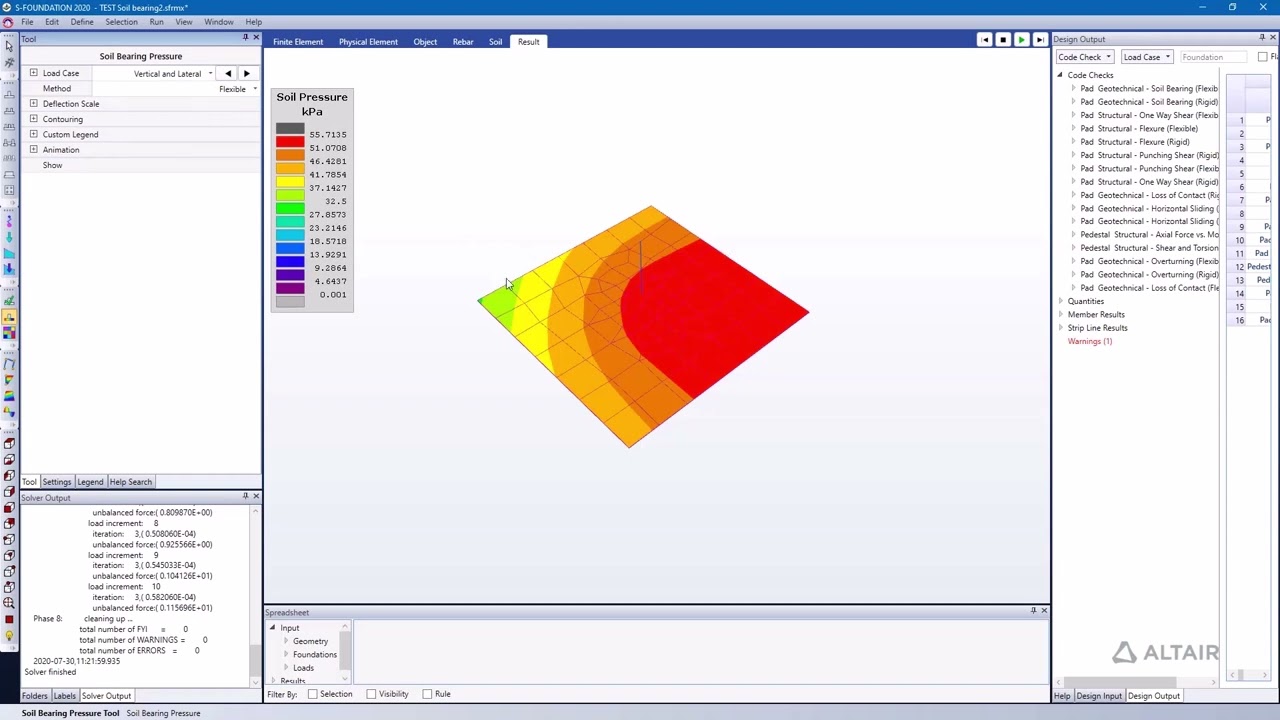1280x720 pixels.
Task: Open the Vertical and Lateral load case dropdown
Action: [210, 74]
